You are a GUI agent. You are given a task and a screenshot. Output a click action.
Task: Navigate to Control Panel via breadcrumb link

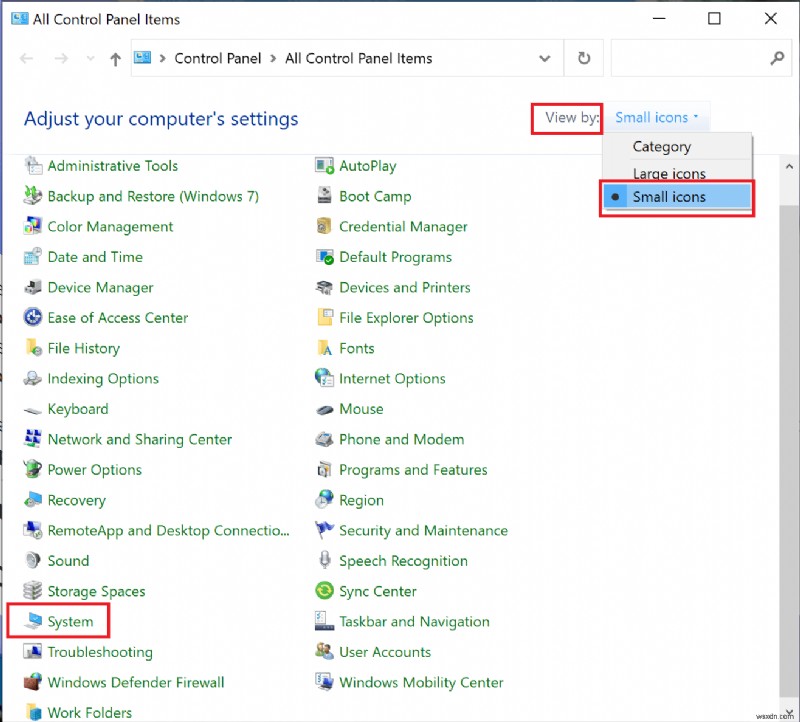217,58
